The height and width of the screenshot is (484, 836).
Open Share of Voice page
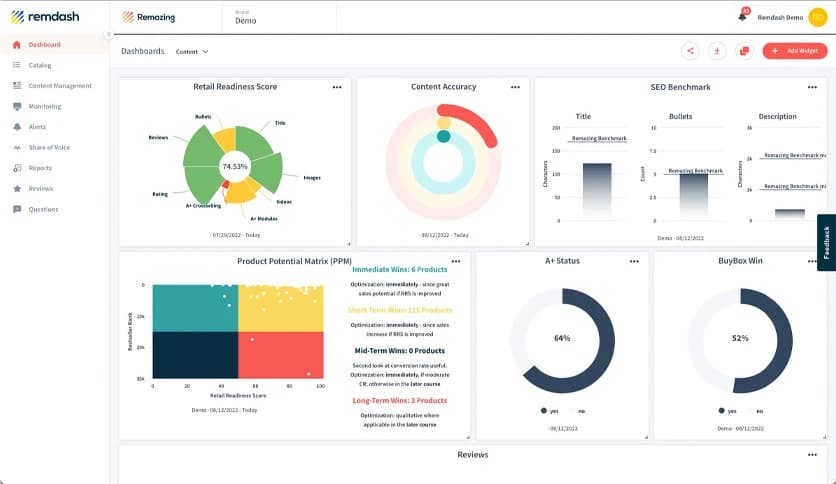pos(48,147)
